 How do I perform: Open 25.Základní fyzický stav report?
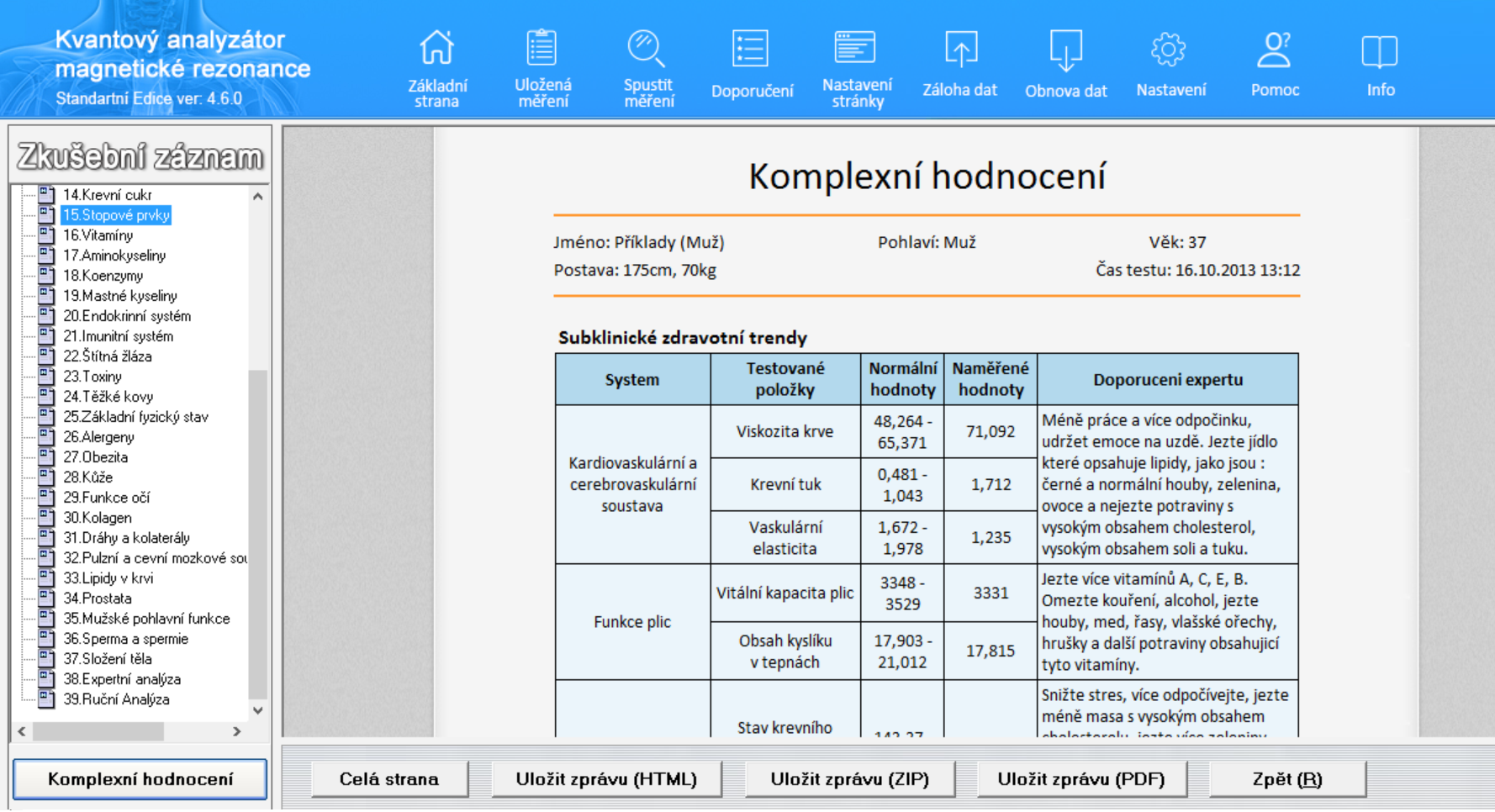[x=135, y=417]
